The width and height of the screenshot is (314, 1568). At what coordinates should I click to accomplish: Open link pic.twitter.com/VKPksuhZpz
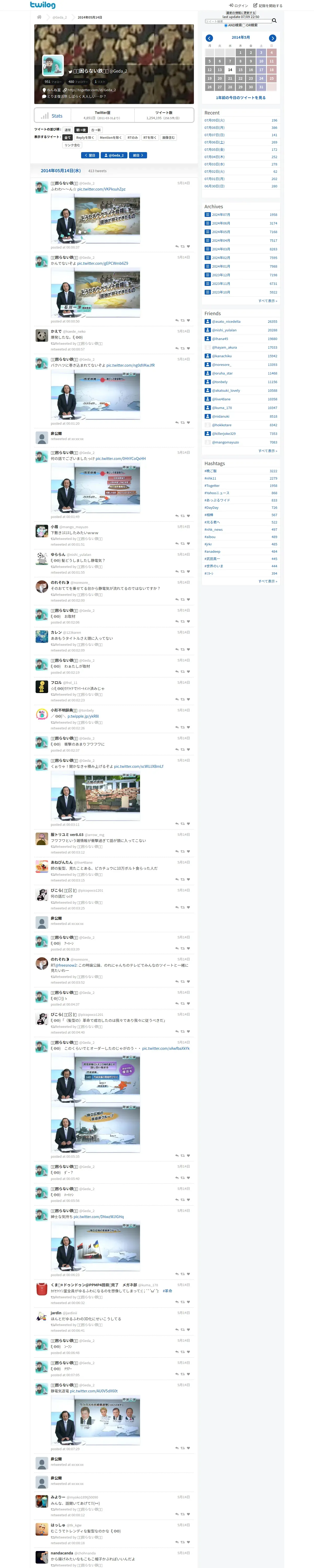pyautogui.click(x=101, y=189)
